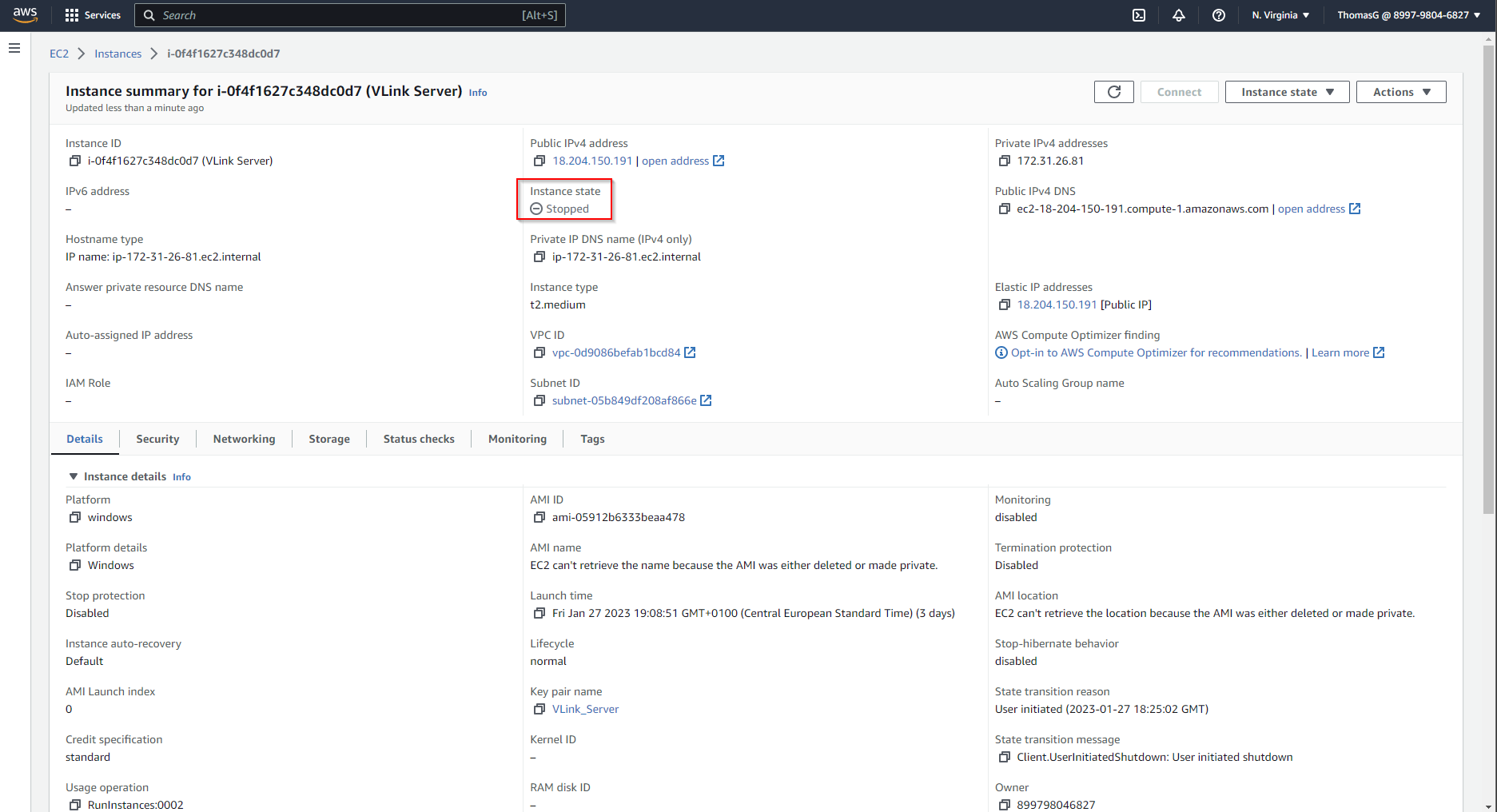Screen dimensions: 1497x812
Task: Copy the Owner account number
Action: [1005, 805]
